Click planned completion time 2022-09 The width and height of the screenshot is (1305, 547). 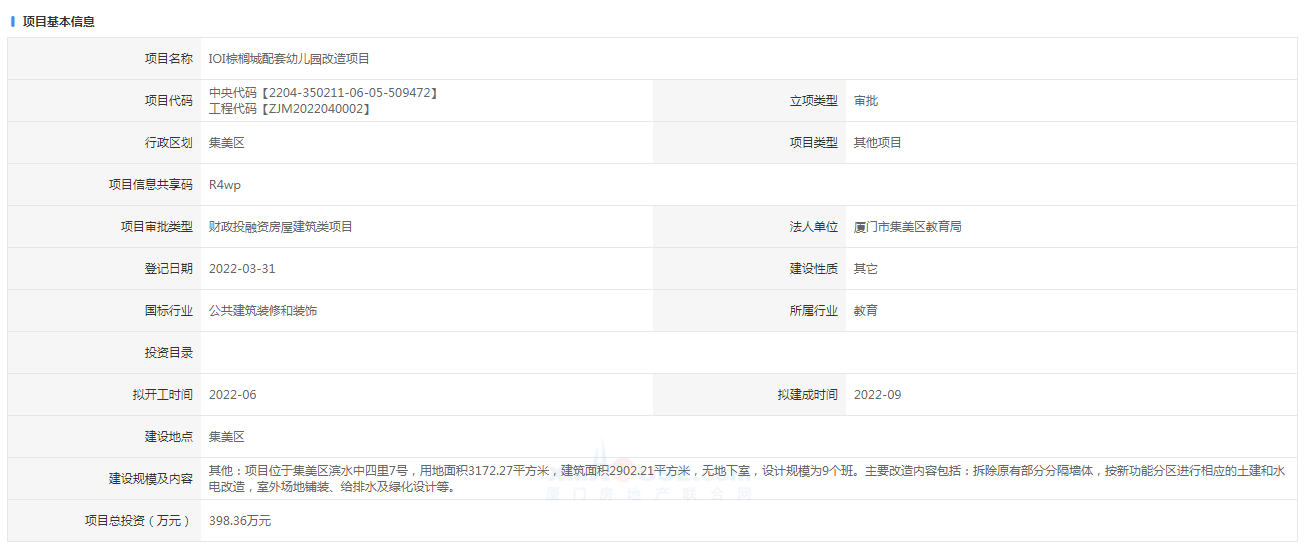877,395
